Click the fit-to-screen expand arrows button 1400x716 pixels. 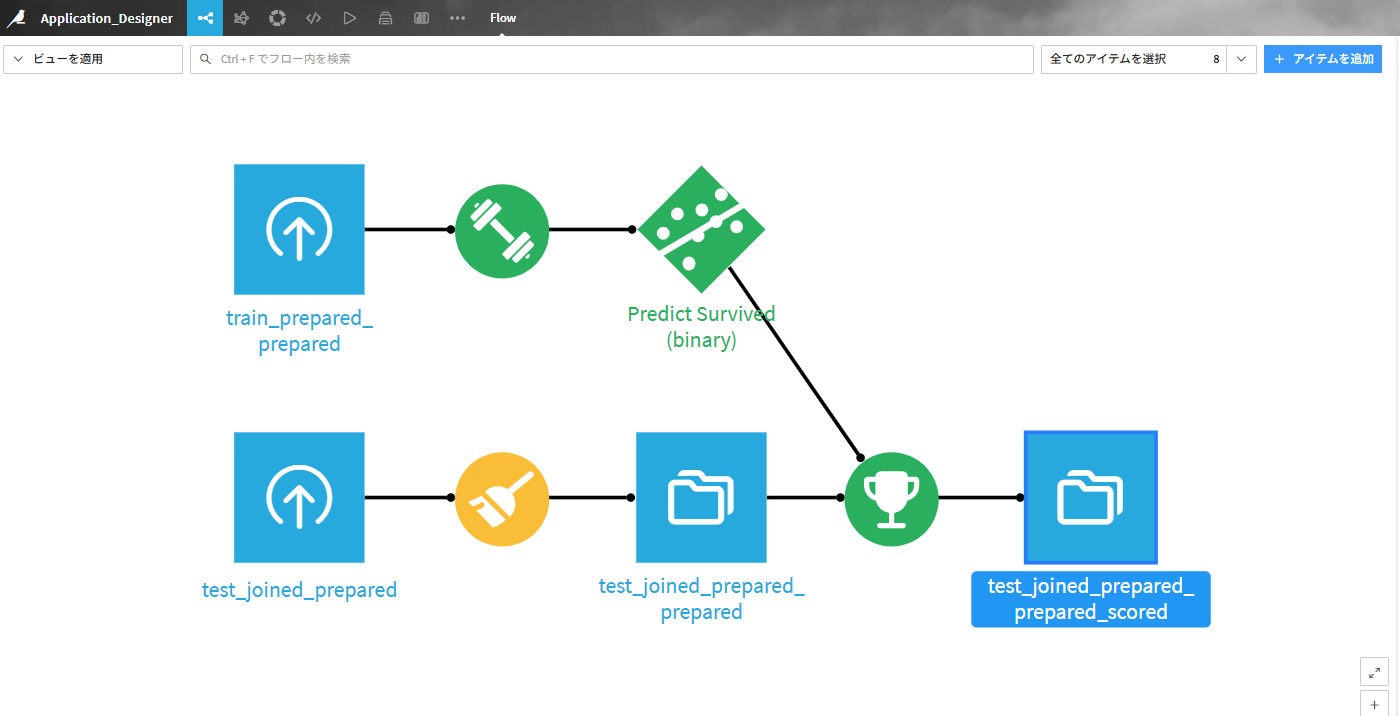(x=1374, y=672)
